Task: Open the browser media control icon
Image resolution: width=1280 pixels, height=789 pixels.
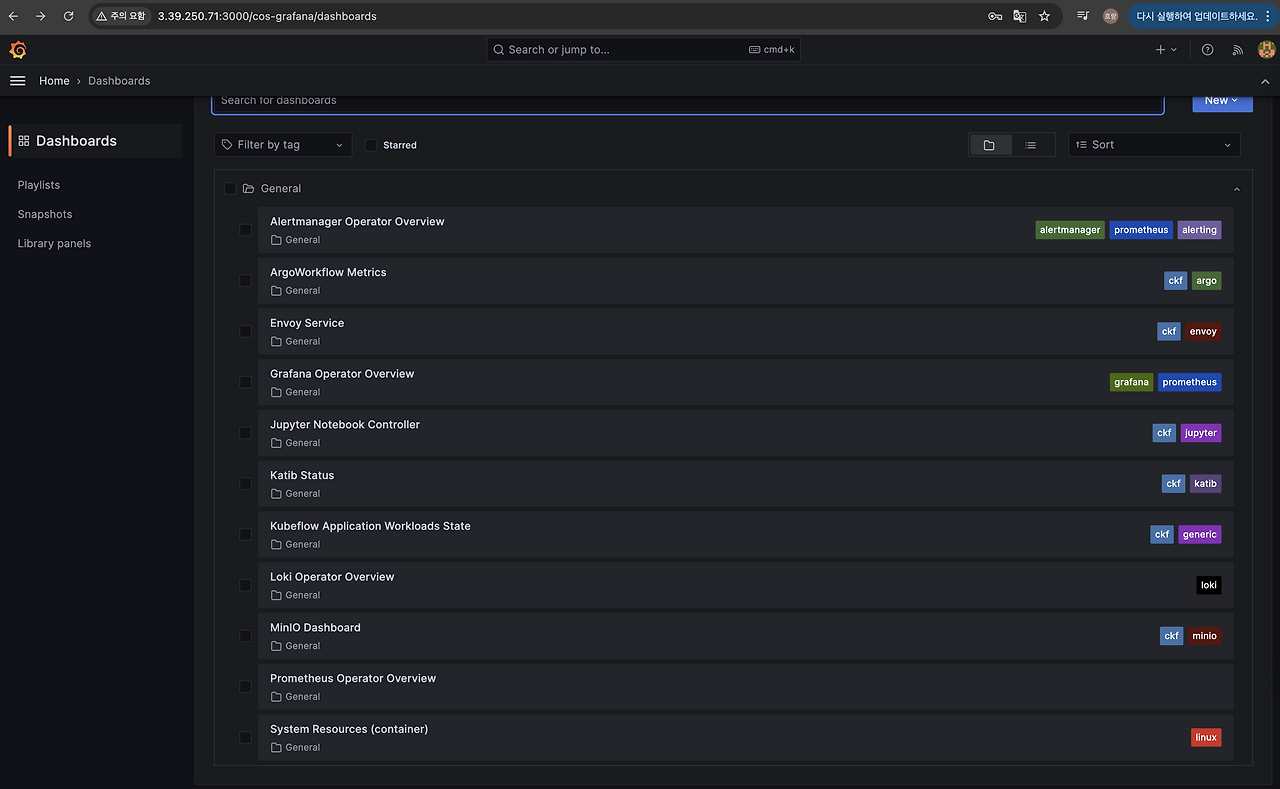Action: click(1083, 16)
